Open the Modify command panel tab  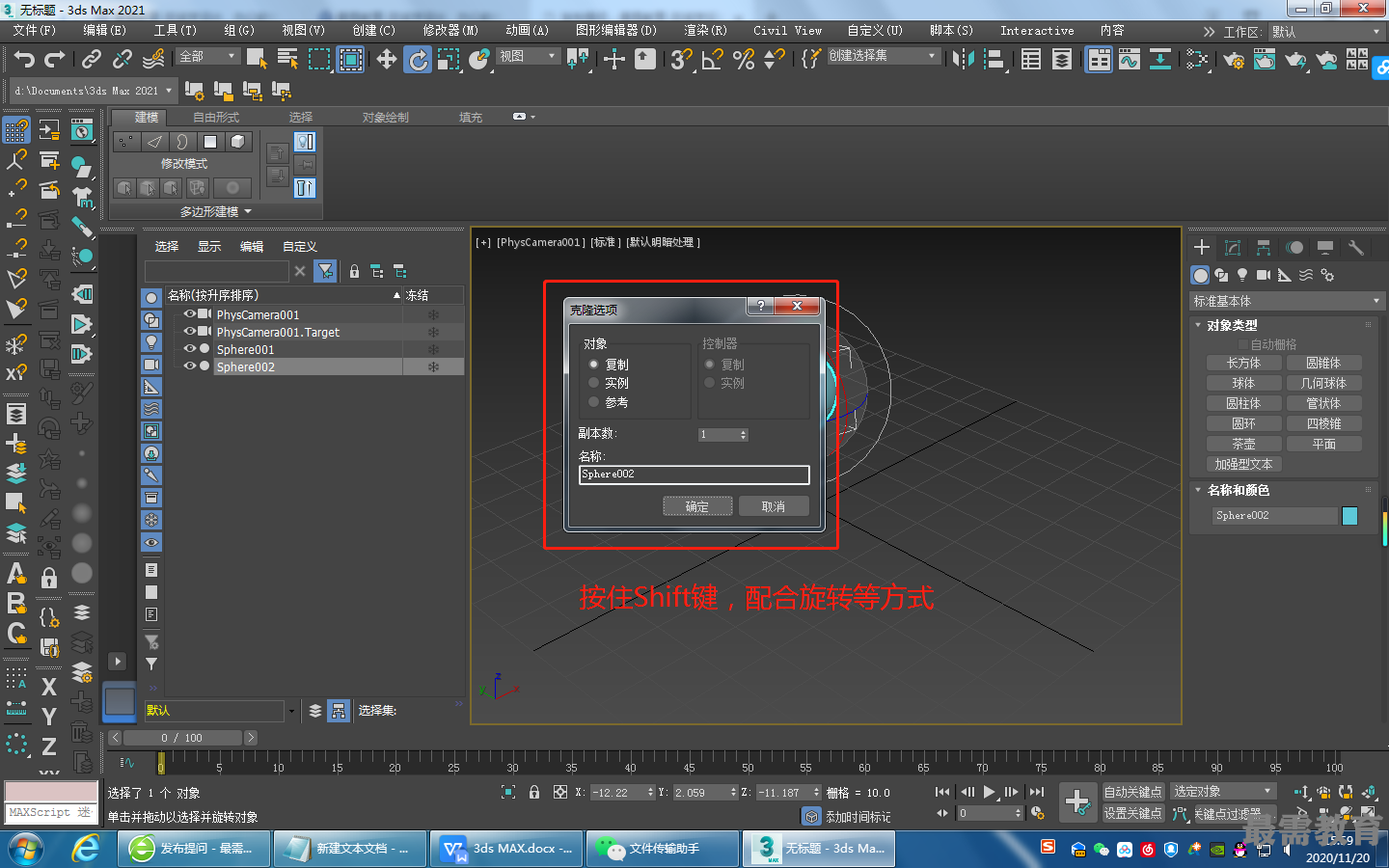1233,248
